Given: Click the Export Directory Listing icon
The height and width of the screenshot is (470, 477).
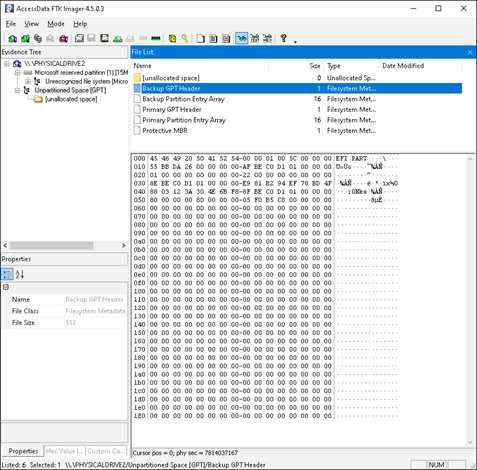Looking at the screenshot, I should tap(226, 39).
